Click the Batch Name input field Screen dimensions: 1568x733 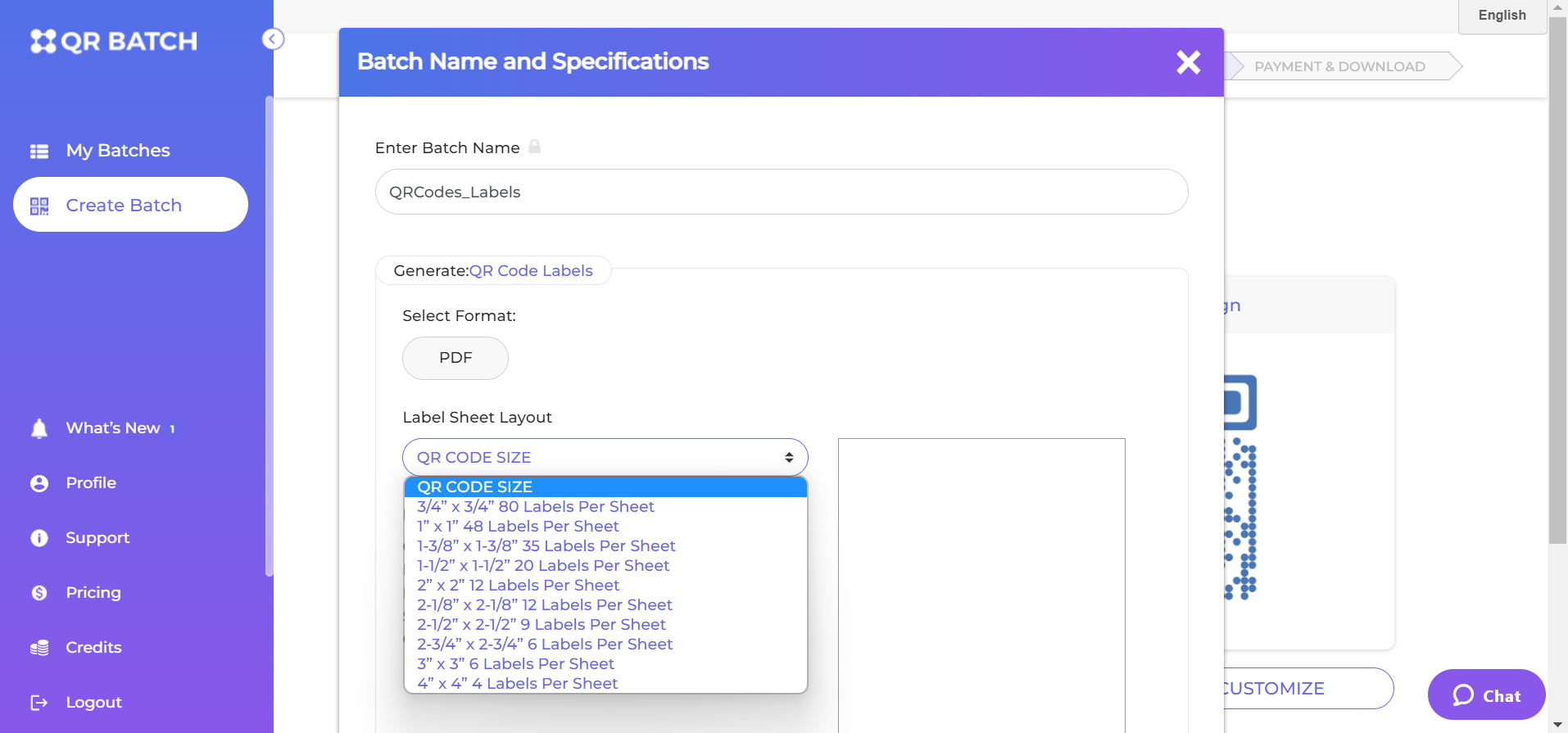[782, 192]
